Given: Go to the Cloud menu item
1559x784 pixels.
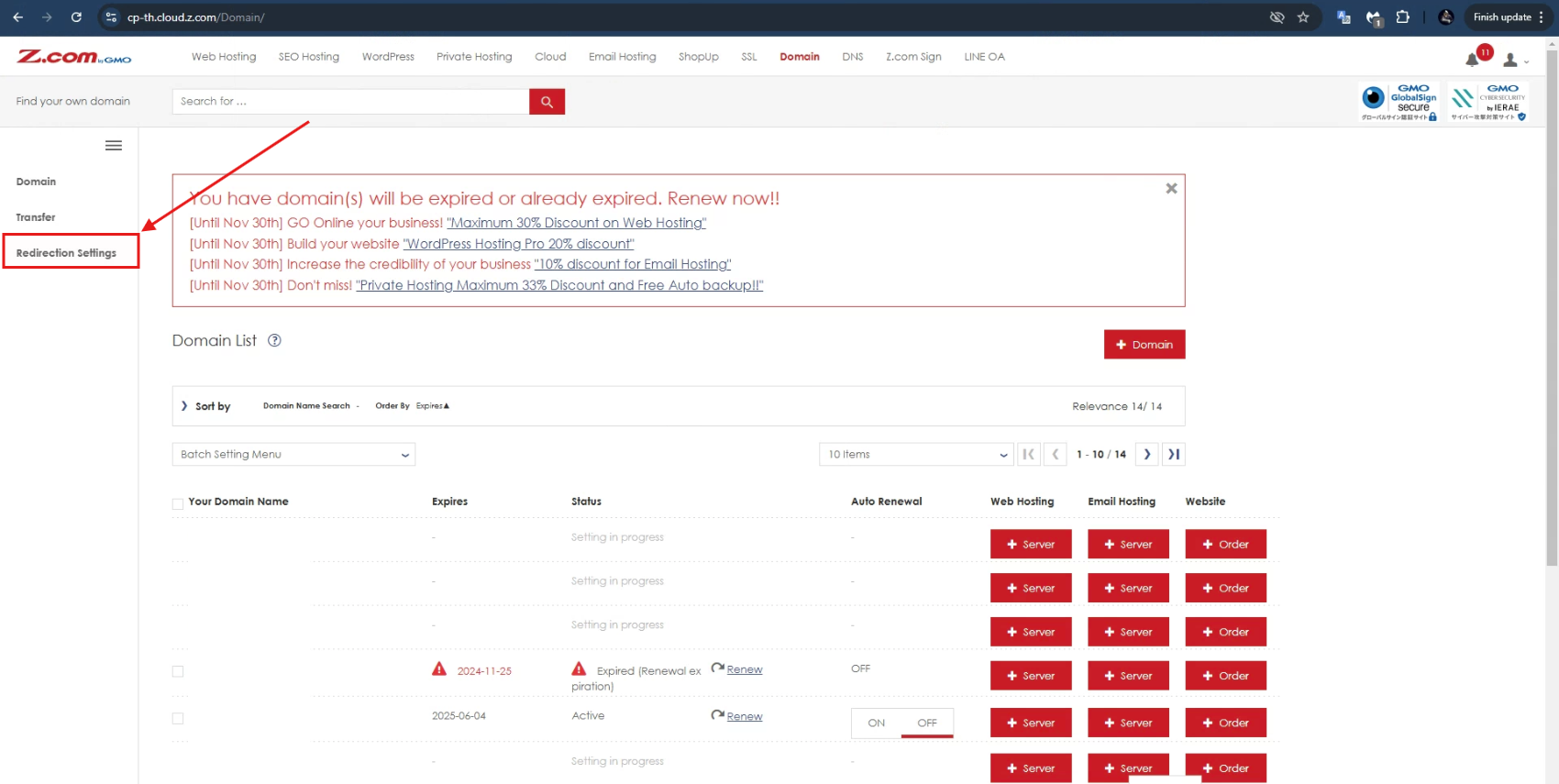Looking at the screenshot, I should pos(550,57).
